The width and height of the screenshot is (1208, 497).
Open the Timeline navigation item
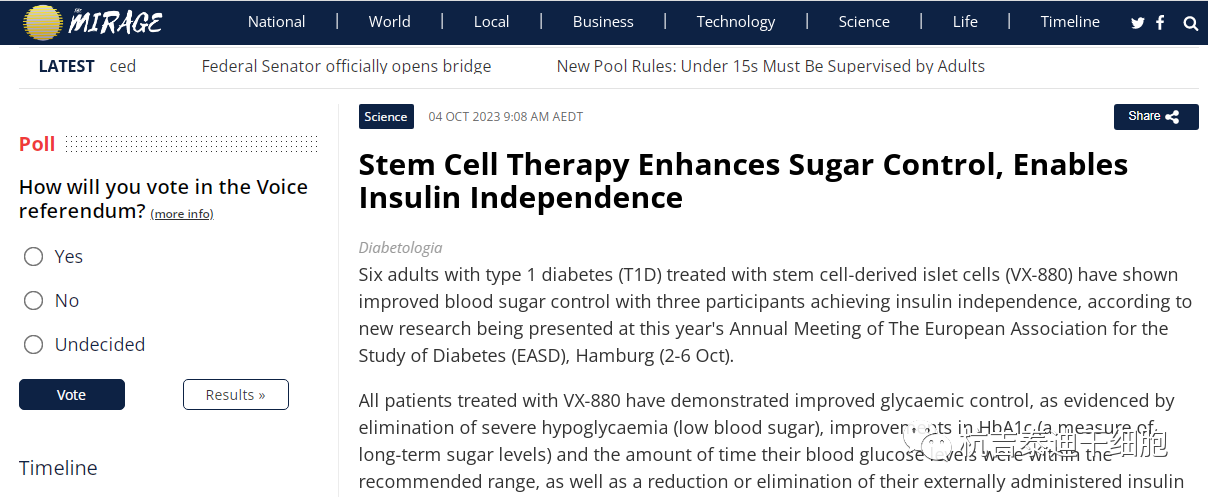(1070, 22)
